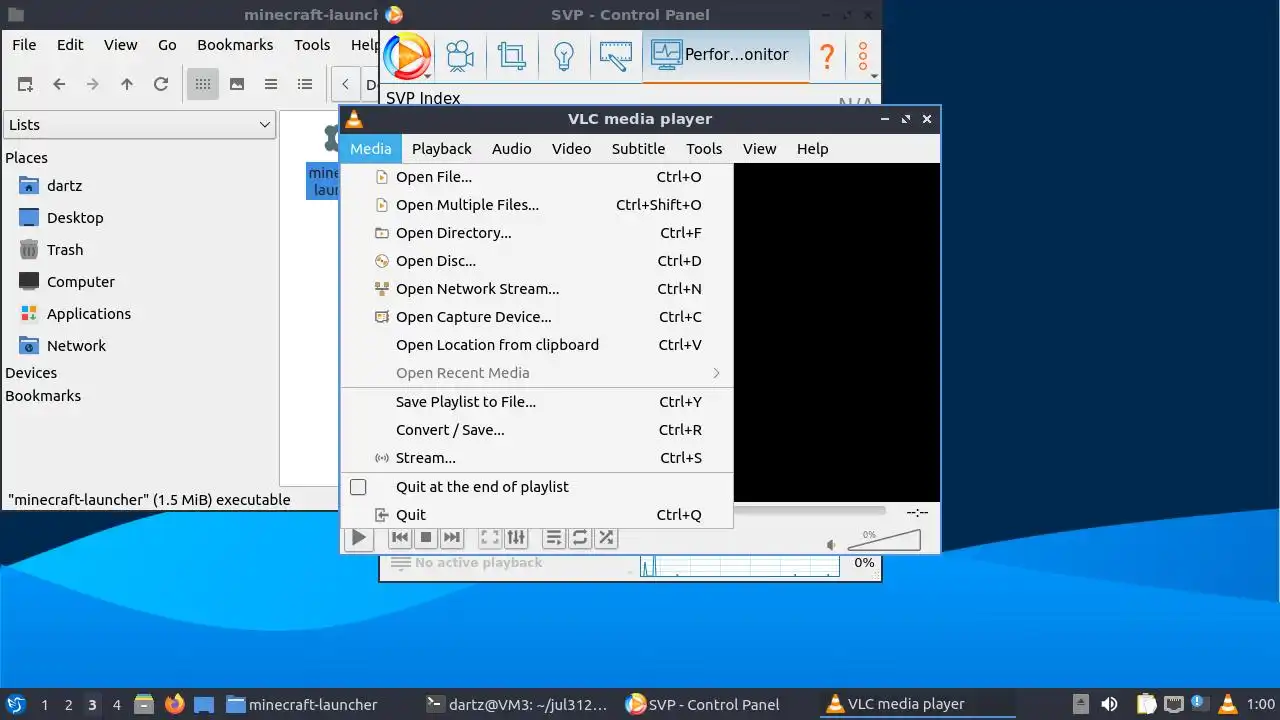Switch to SVP Performance monitor tab
The height and width of the screenshot is (720, 1280).
tap(726, 55)
